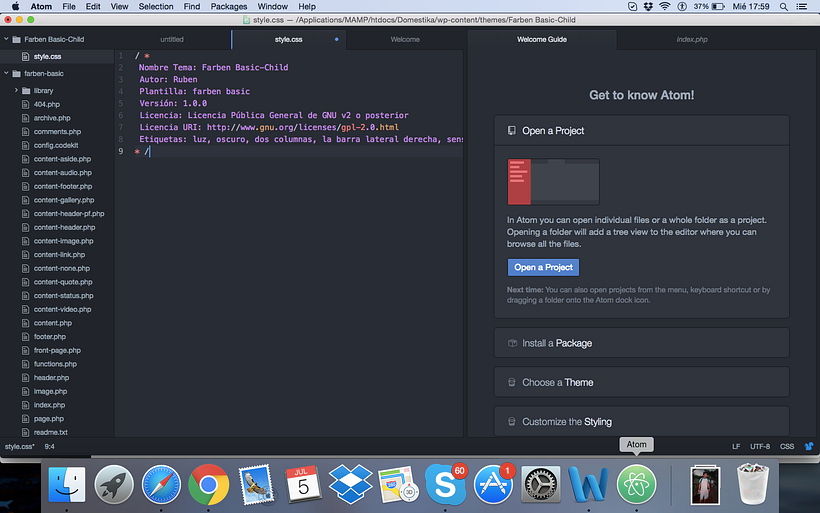Image resolution: width=820 pixels, height=513 pixels.
Task: Open the Window menu
Action: point(272,6)
